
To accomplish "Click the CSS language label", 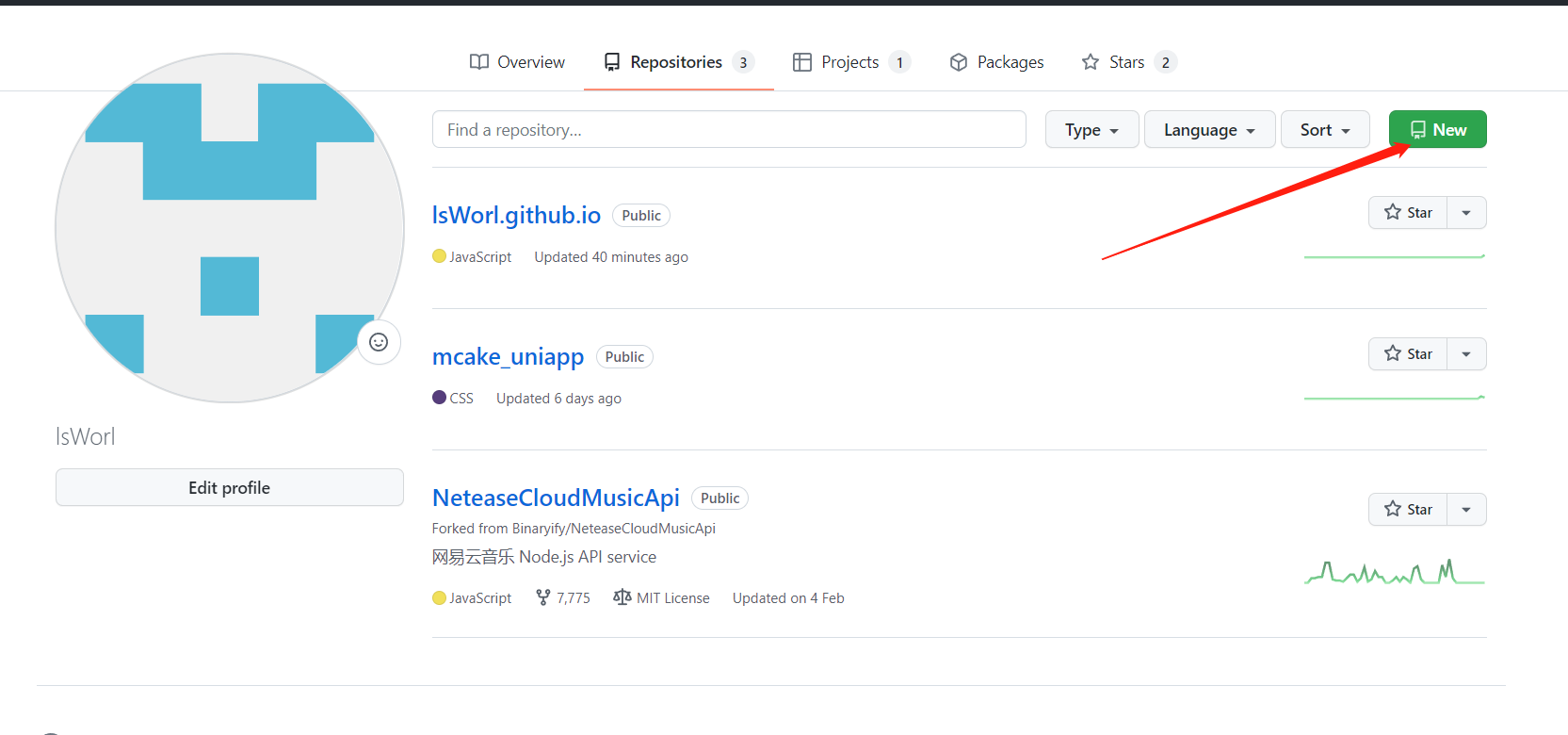I will [x=461, y=399].
